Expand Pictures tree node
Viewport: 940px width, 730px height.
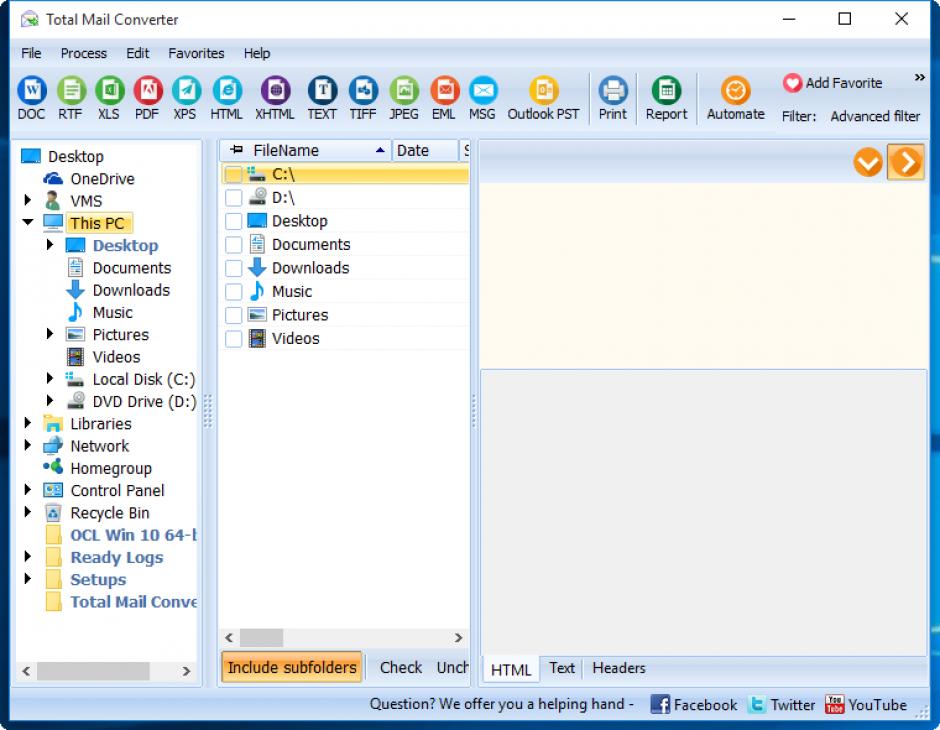(x=50, y=333)
